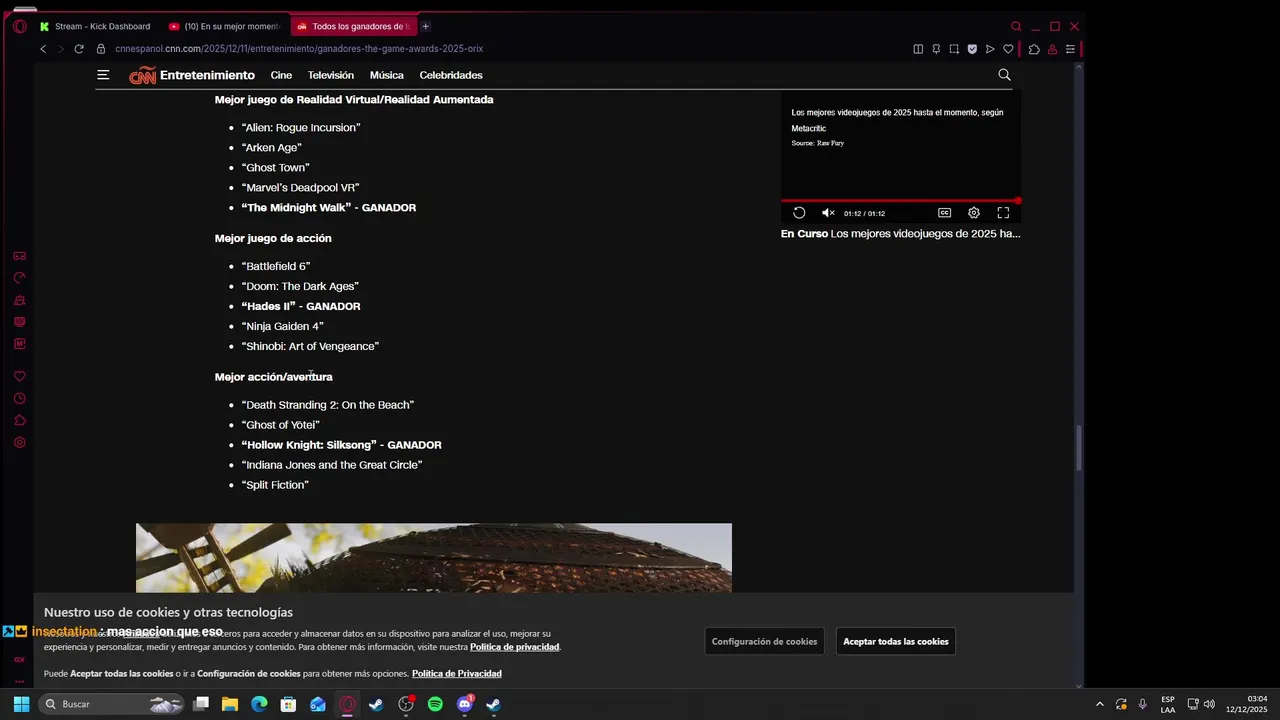Toggle the ad blocker shield
Screen dimensions: 1280x720
coord(972,49)
